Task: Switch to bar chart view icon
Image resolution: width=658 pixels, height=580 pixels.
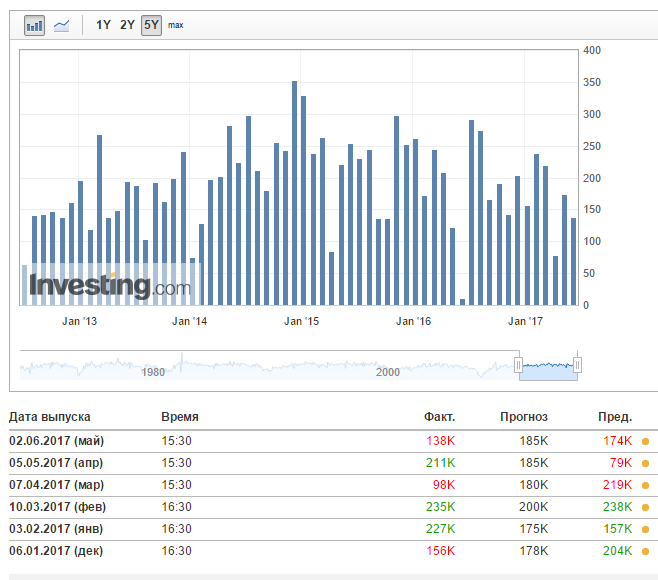Action: (34, 25)
